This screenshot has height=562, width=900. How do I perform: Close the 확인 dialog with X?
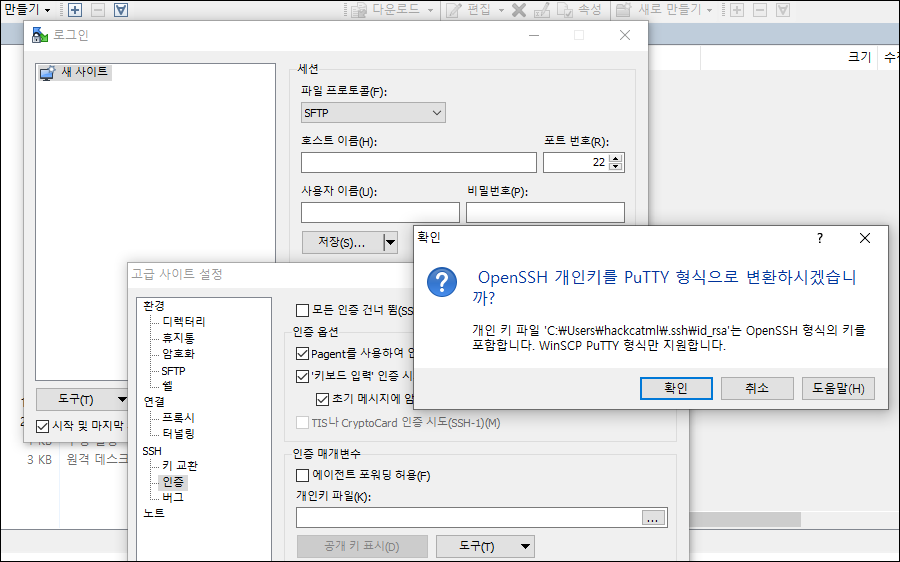pos(865,238)
